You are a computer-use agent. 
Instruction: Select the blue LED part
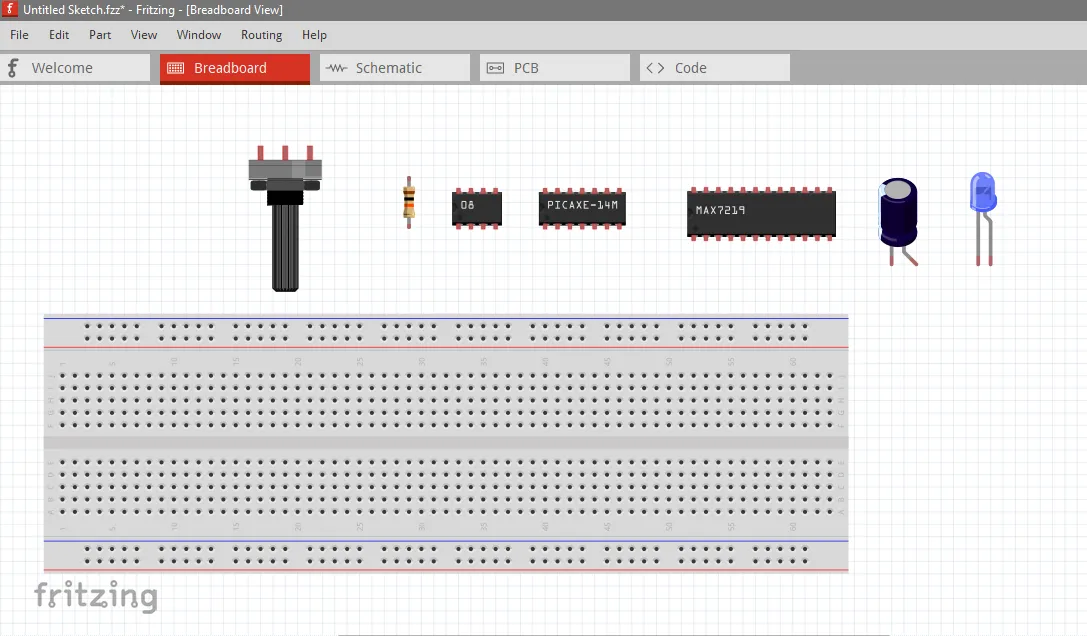click(983, 218)
